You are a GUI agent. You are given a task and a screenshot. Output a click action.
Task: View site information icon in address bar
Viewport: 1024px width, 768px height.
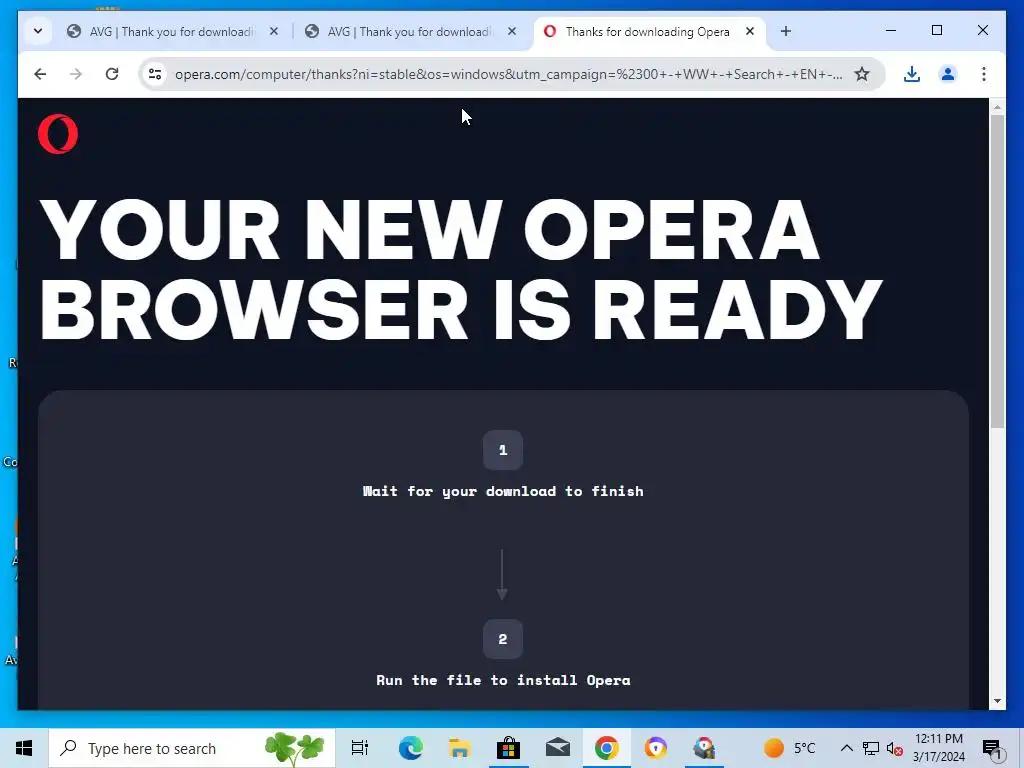pos(155,74)
